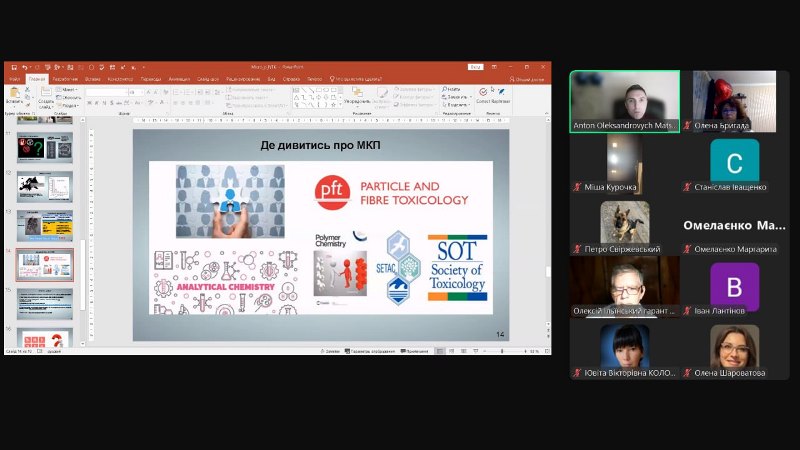Select slide 12 thumbnail with Europe map
The height and width of the screenshot is (450, 800).
pos(44,187)
